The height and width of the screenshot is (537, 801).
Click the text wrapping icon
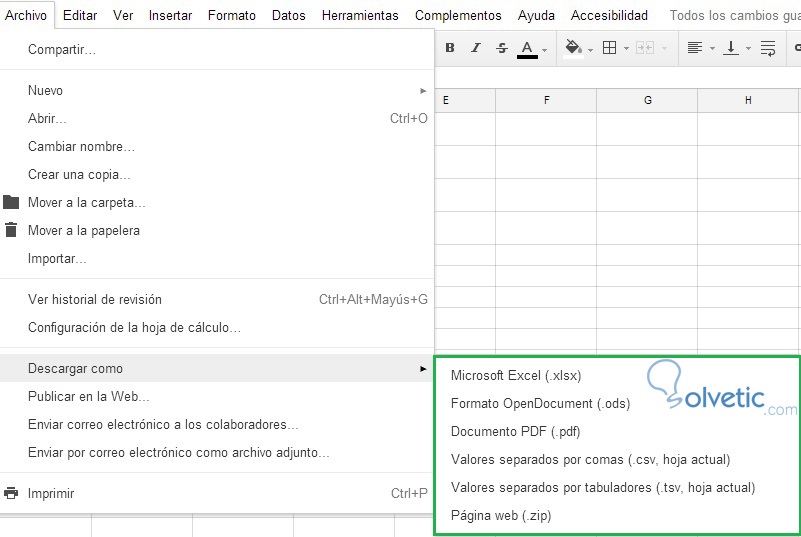[768, 48]
